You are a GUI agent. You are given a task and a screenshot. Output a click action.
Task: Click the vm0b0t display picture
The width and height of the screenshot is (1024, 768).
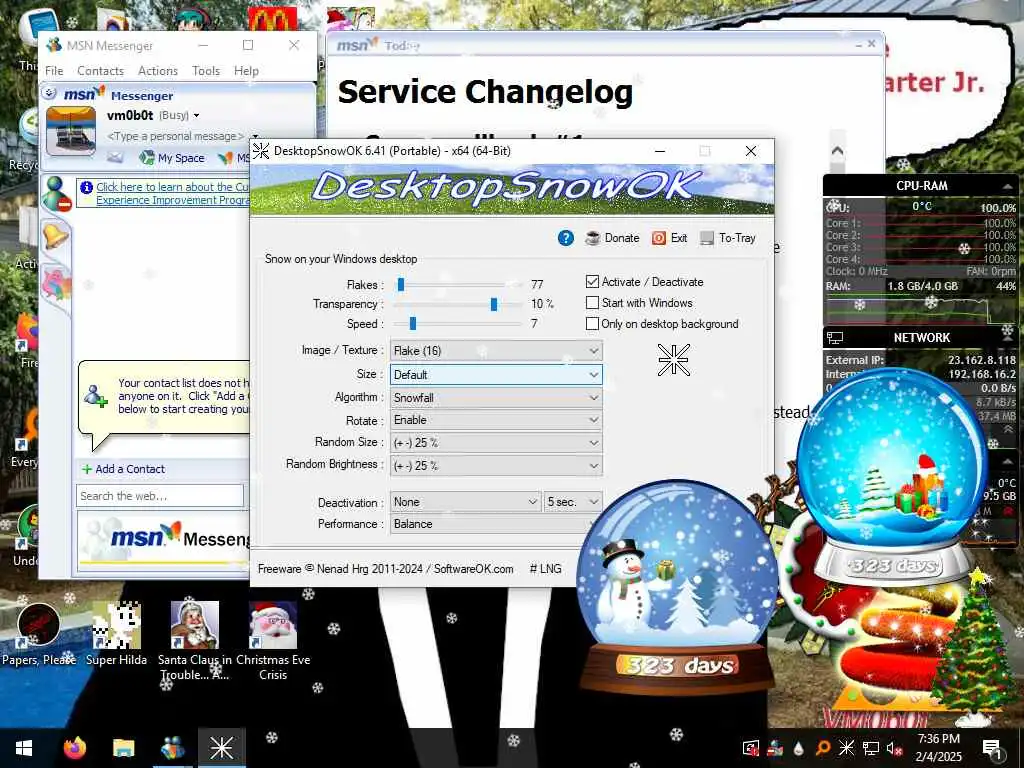71,131
